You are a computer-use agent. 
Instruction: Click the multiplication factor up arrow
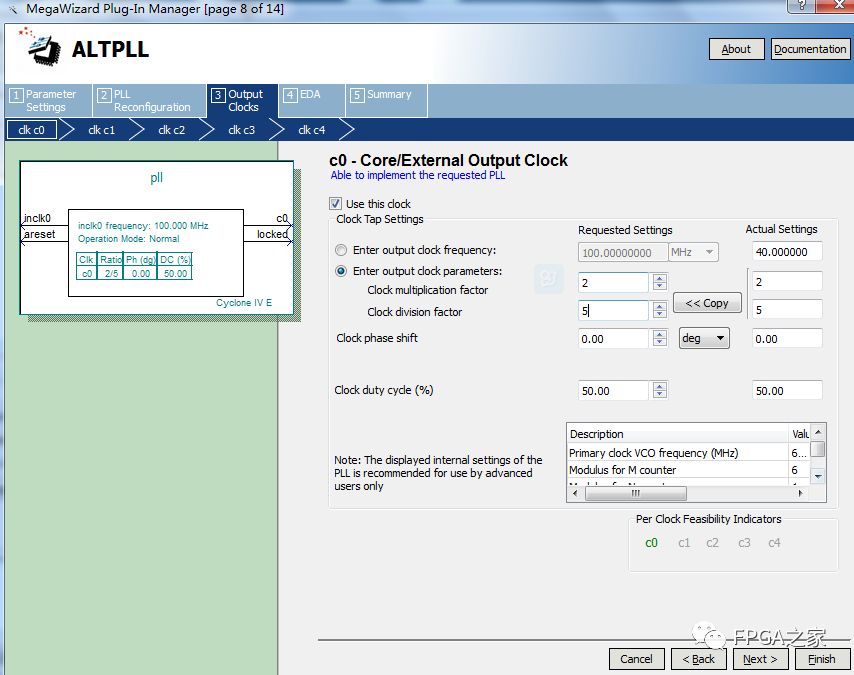[x=659, y=278]
